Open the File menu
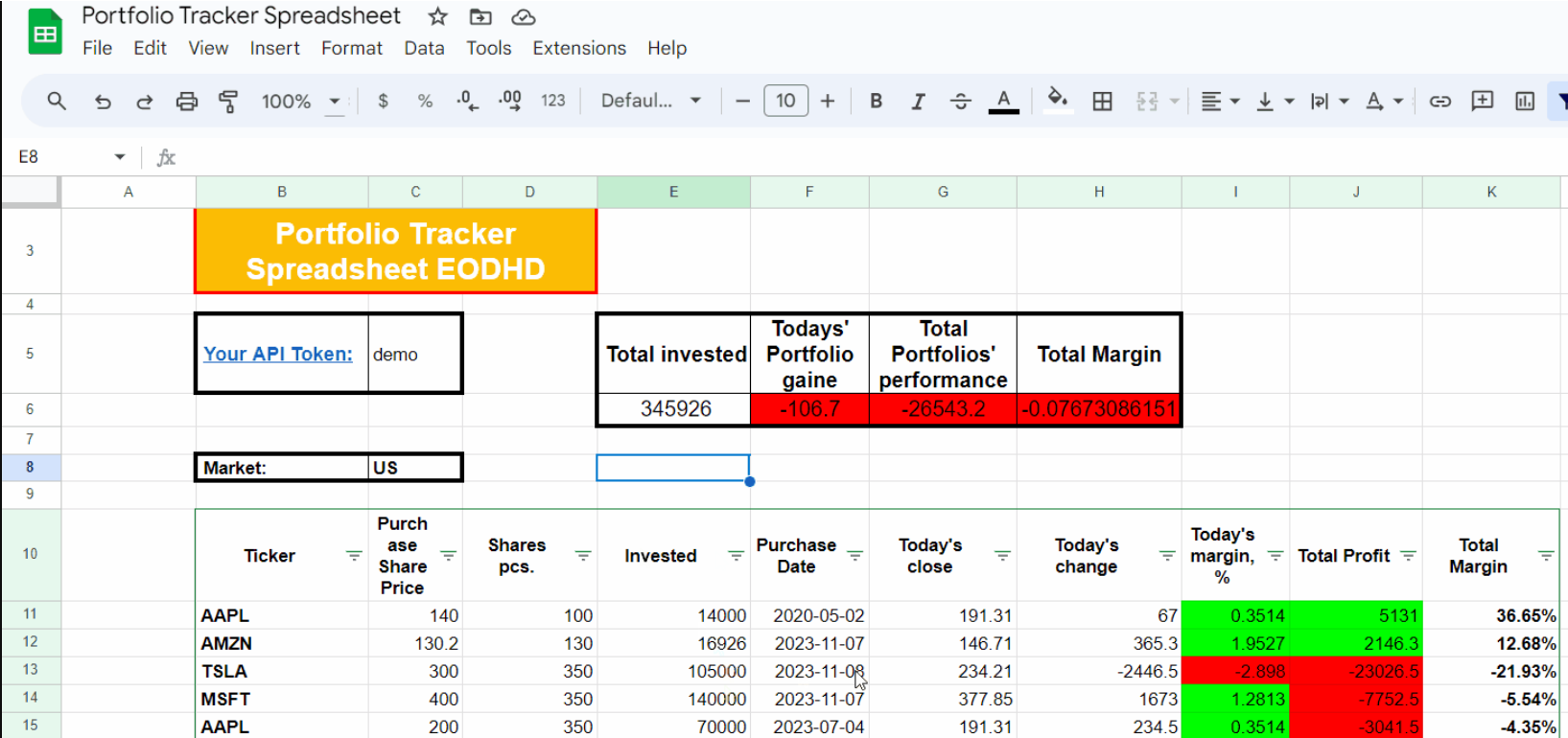The image size is (1568, 738). (x=97, y=48)
